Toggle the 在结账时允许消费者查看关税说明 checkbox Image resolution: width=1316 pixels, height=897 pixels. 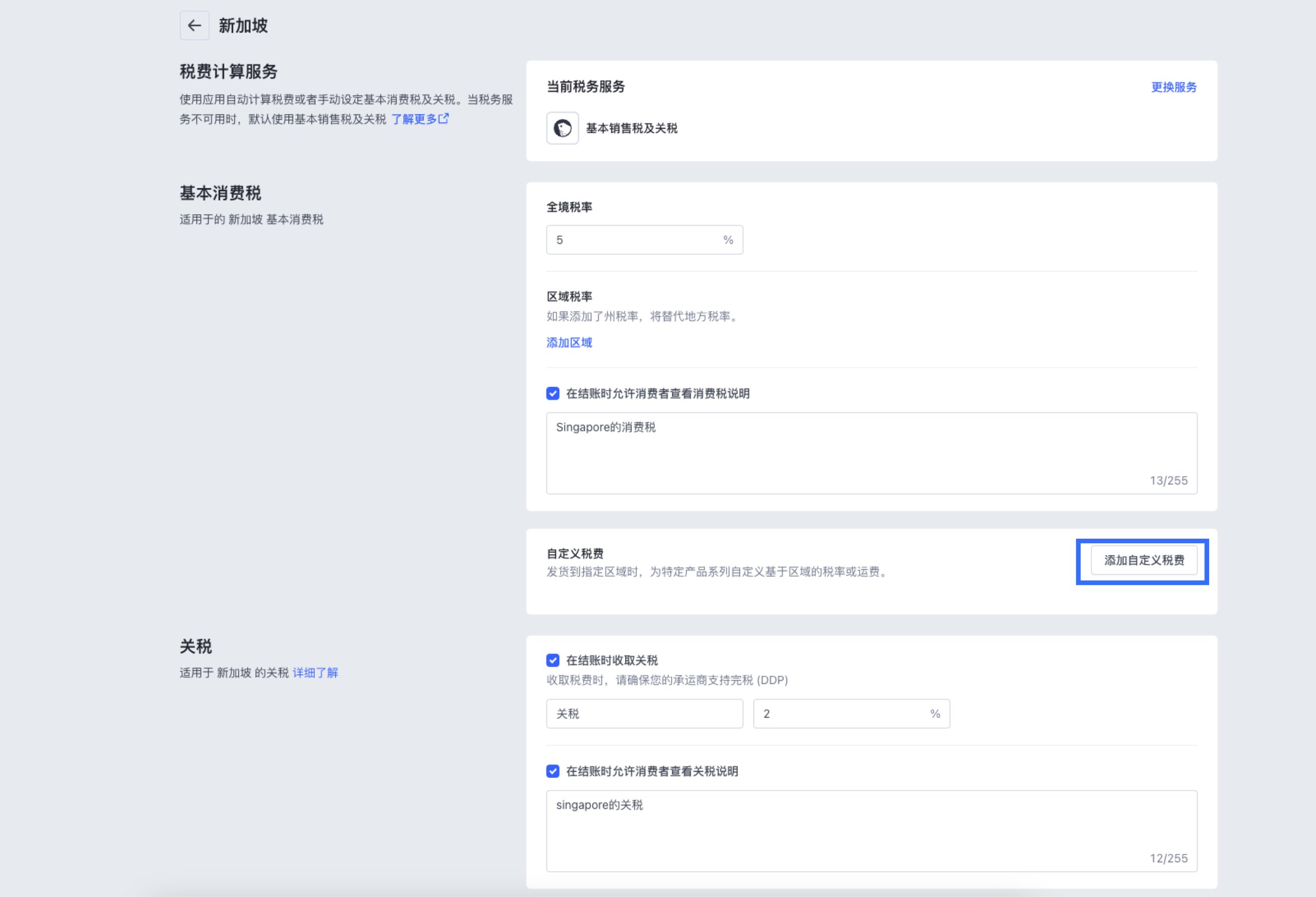(x=553, y=771)
